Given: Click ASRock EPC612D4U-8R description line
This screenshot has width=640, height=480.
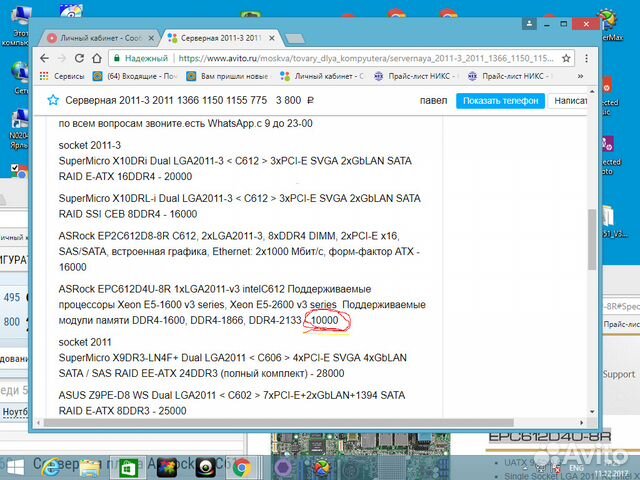Looking at the screenshot, I should click(242, 304).
